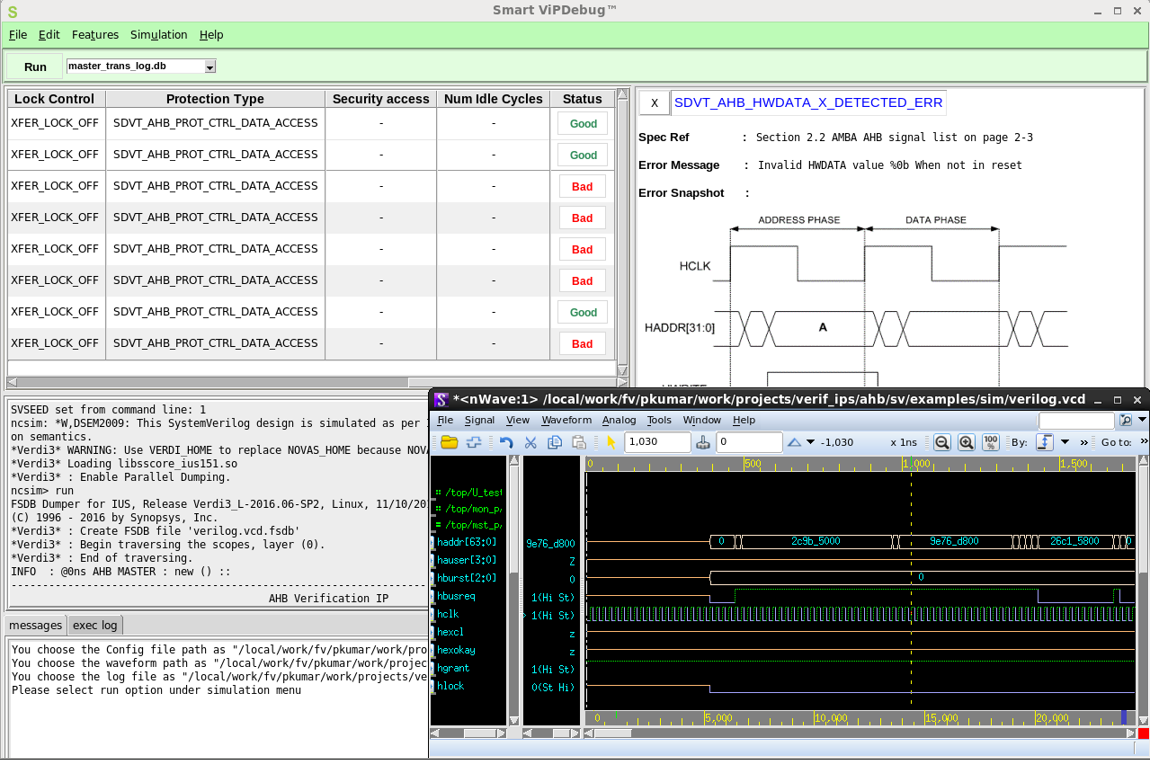Viewport: 1150px width, 760px height.
Task: Click the signal list vertical scrollbar in nWave
Action: [513, 590]
